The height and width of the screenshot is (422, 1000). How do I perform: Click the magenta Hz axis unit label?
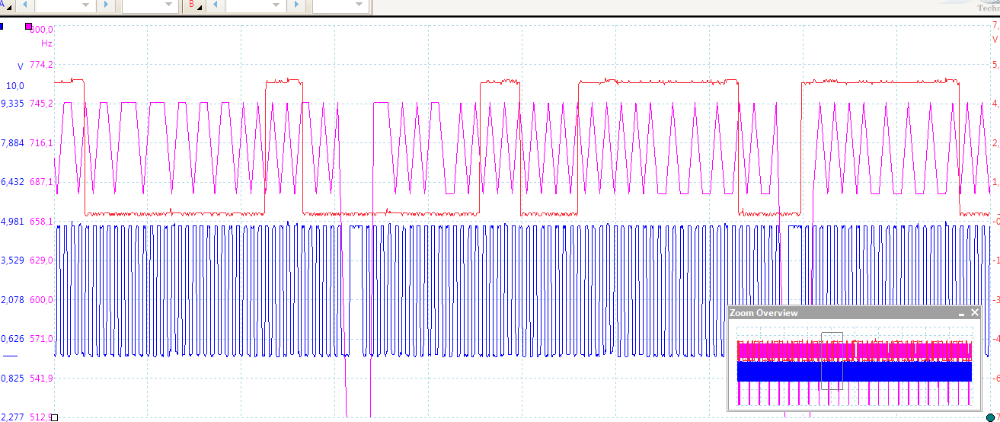coord(46,44)
